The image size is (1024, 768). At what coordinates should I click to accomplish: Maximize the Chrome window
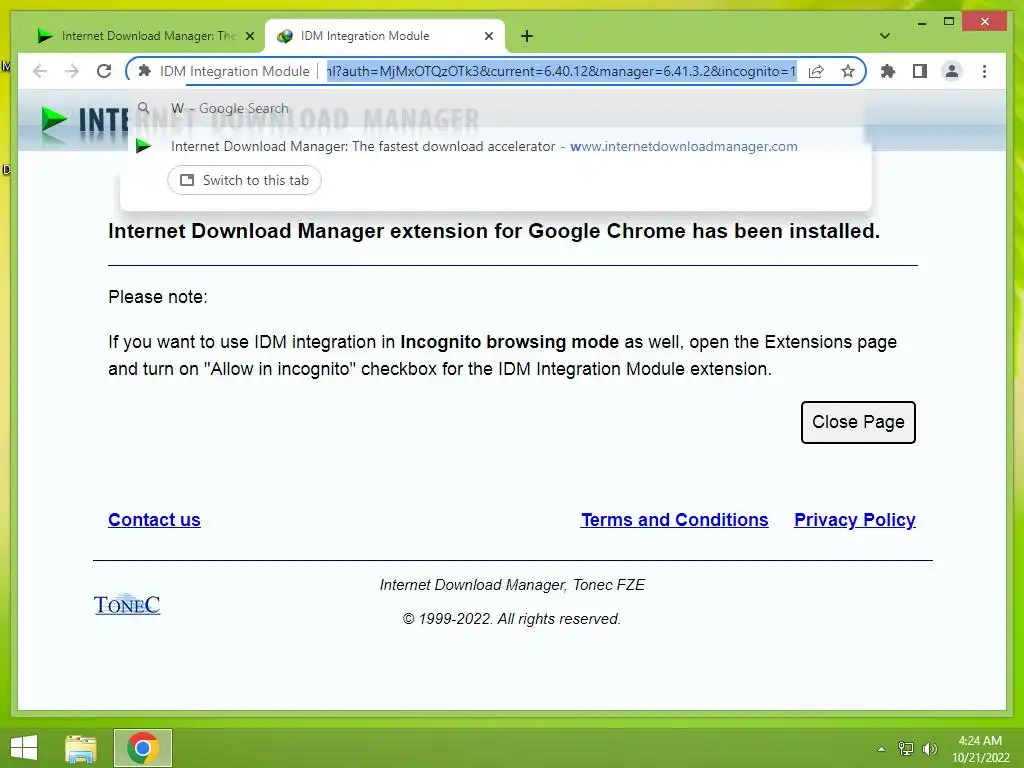(949, 22)
